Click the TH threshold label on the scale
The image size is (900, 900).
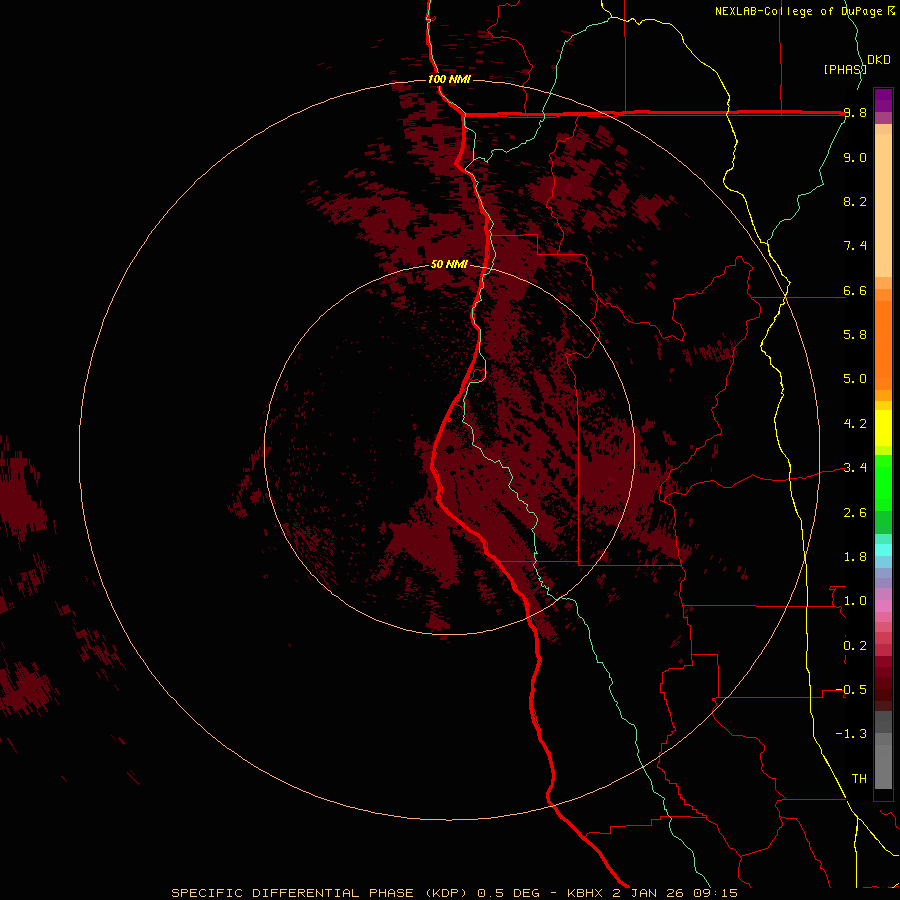coord(859,778)
